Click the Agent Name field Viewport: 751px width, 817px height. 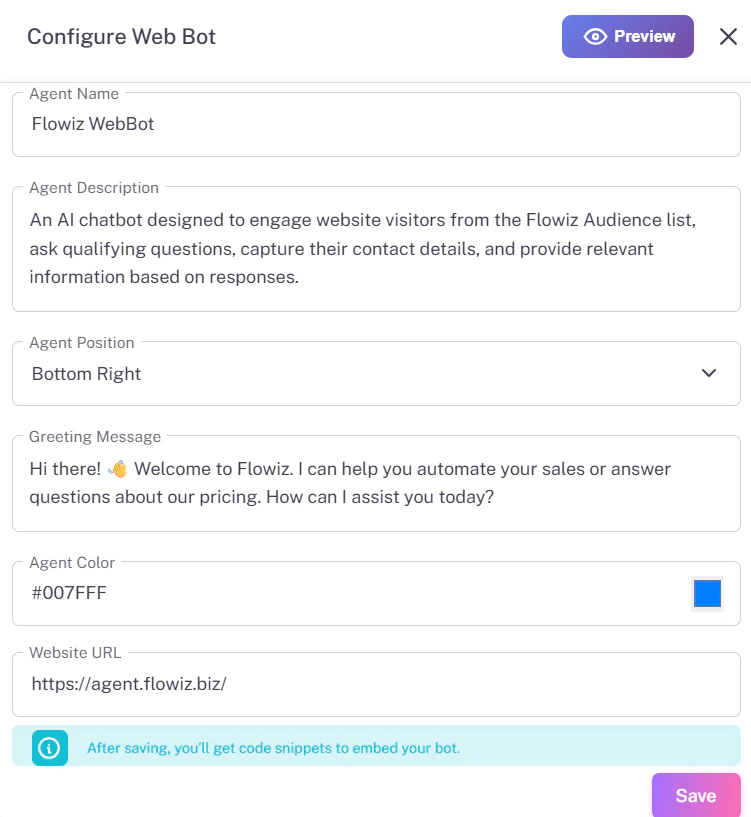[x=375, y=124]
